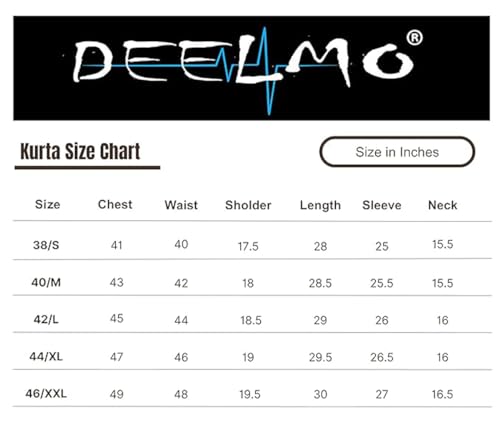Click the Neck column header
This screenshot has width=500, height=432.
pos(442,205)
